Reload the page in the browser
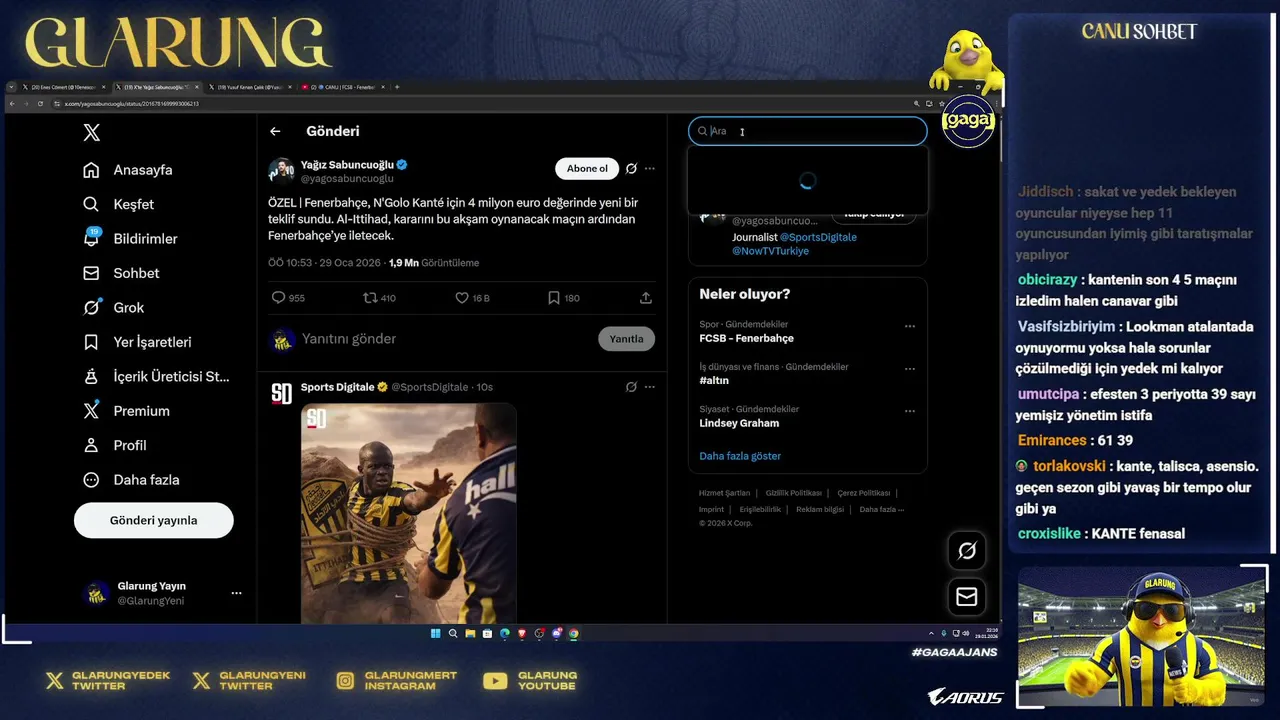 point(40,104)
